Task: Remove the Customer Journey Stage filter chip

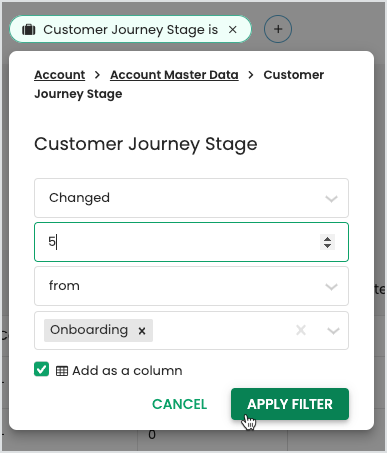Action: (x=233, y=30)
